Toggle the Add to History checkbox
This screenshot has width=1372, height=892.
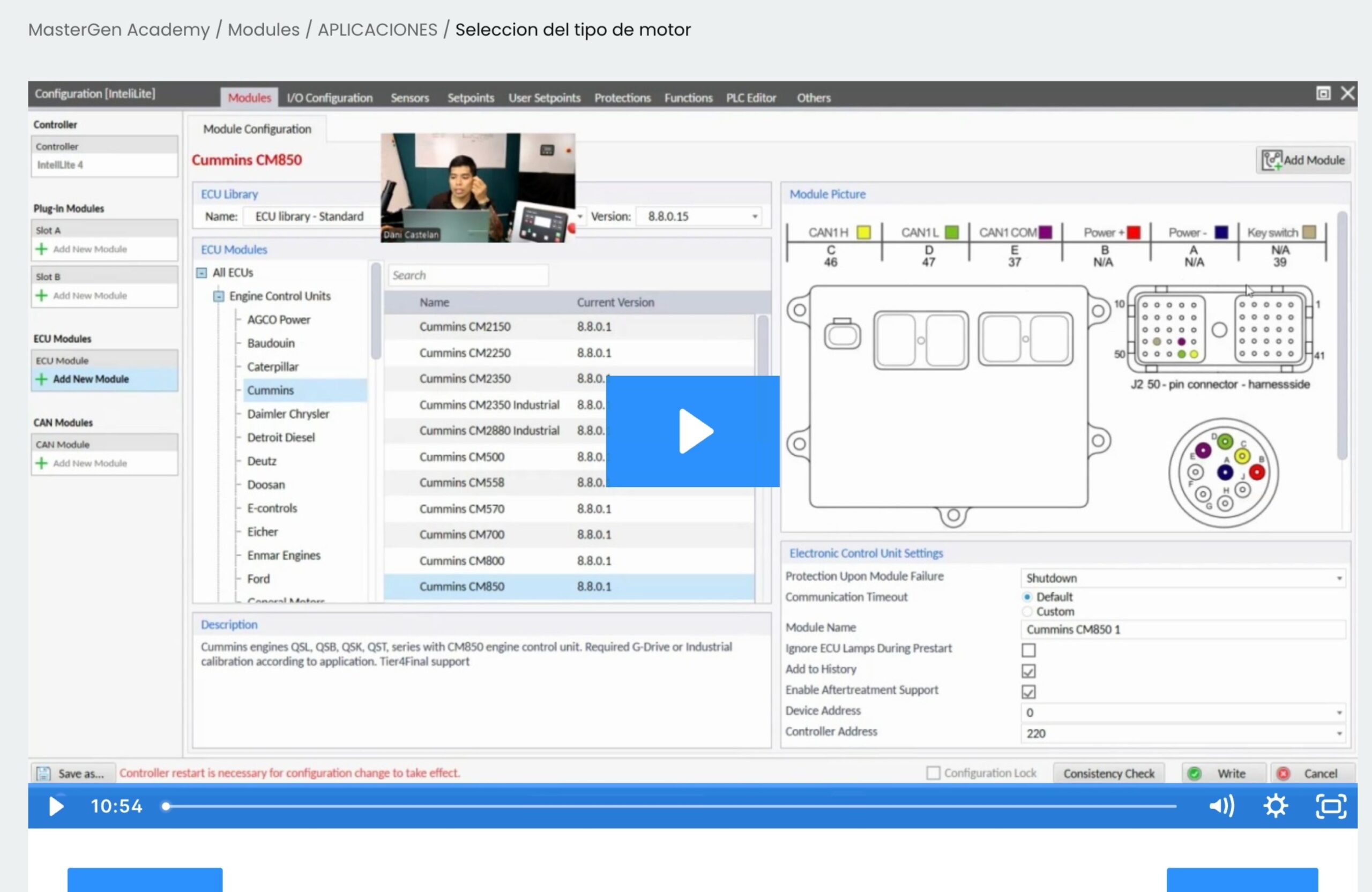tap(1028, 671)
